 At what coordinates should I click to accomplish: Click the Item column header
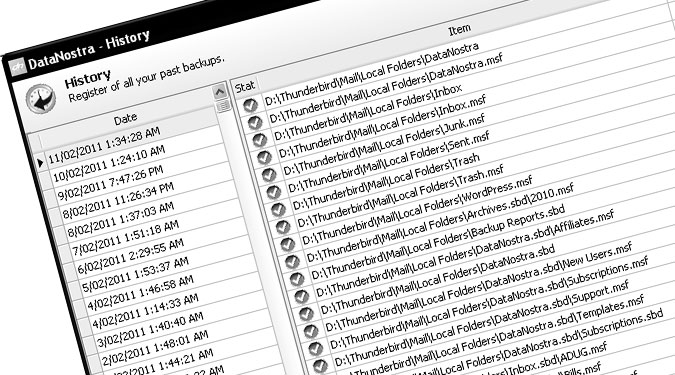pos(459,30)
